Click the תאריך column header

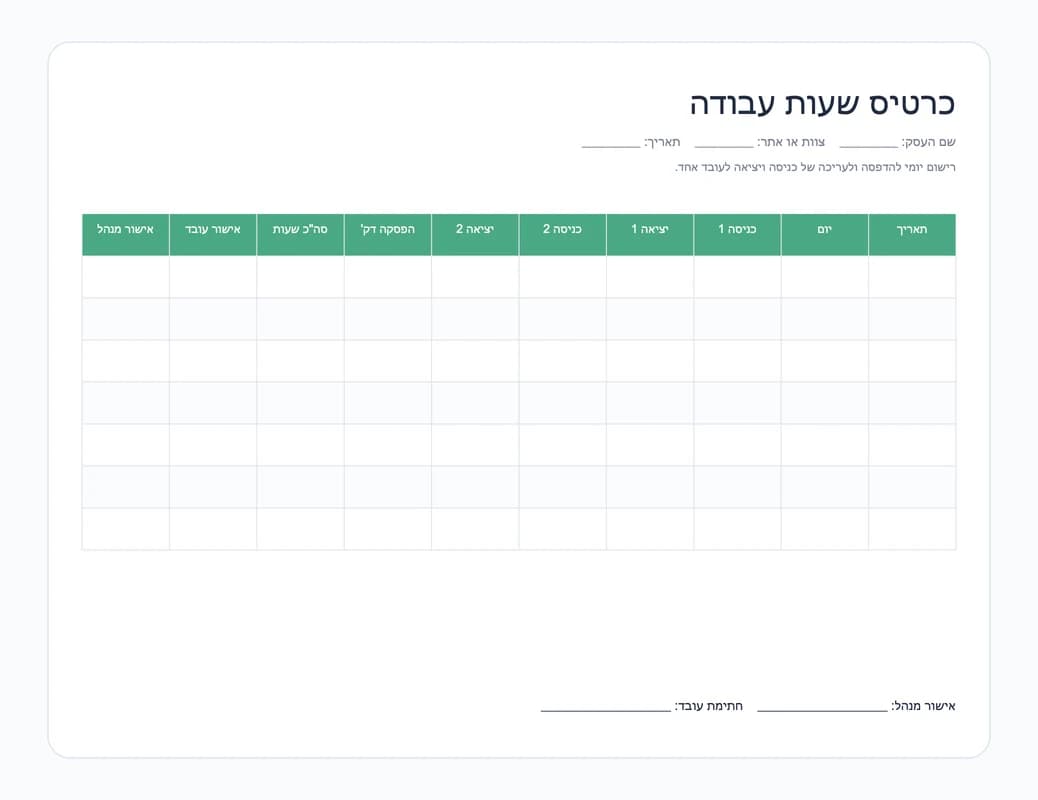pos(912,234)
